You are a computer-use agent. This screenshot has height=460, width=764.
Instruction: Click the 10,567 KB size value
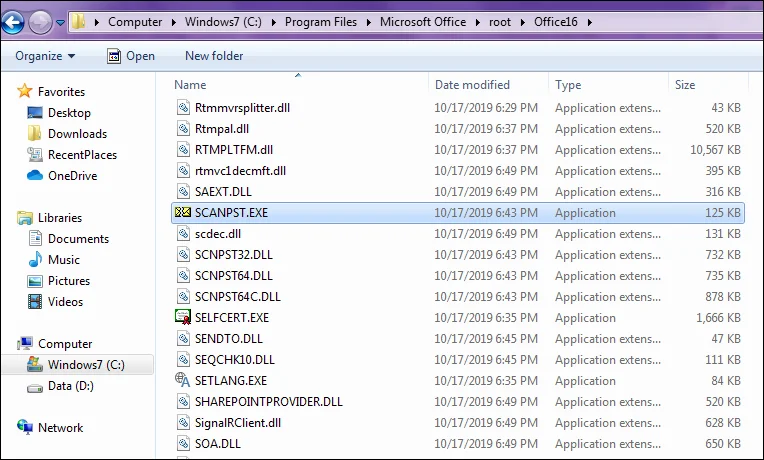(x=715, y=150)
